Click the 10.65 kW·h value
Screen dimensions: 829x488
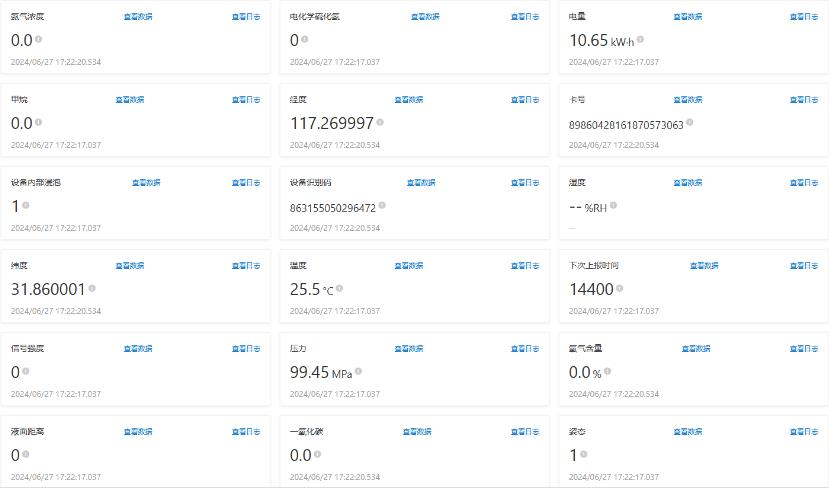click(602, 40)
